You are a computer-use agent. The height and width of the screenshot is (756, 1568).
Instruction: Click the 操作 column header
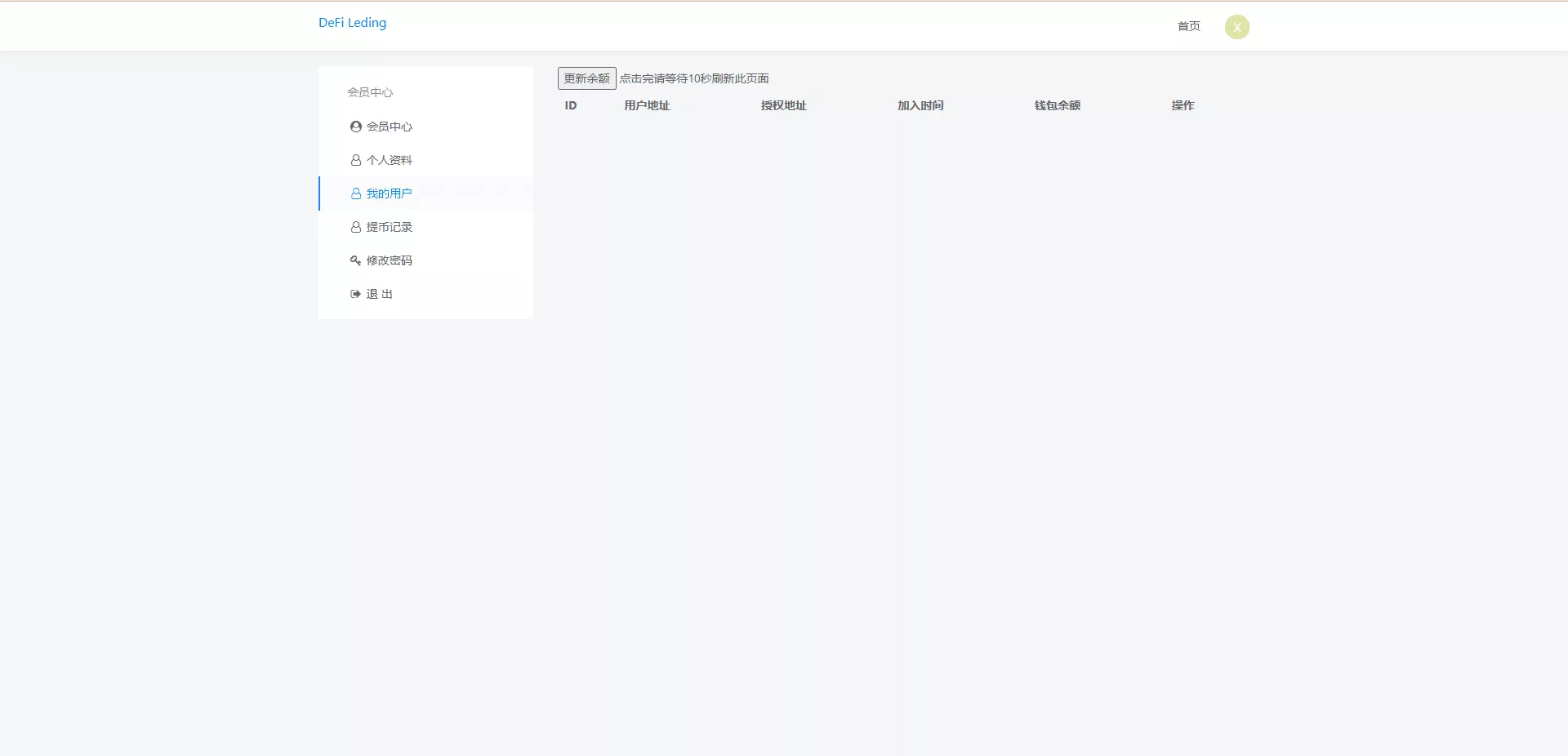click(x=1182, y=105)
